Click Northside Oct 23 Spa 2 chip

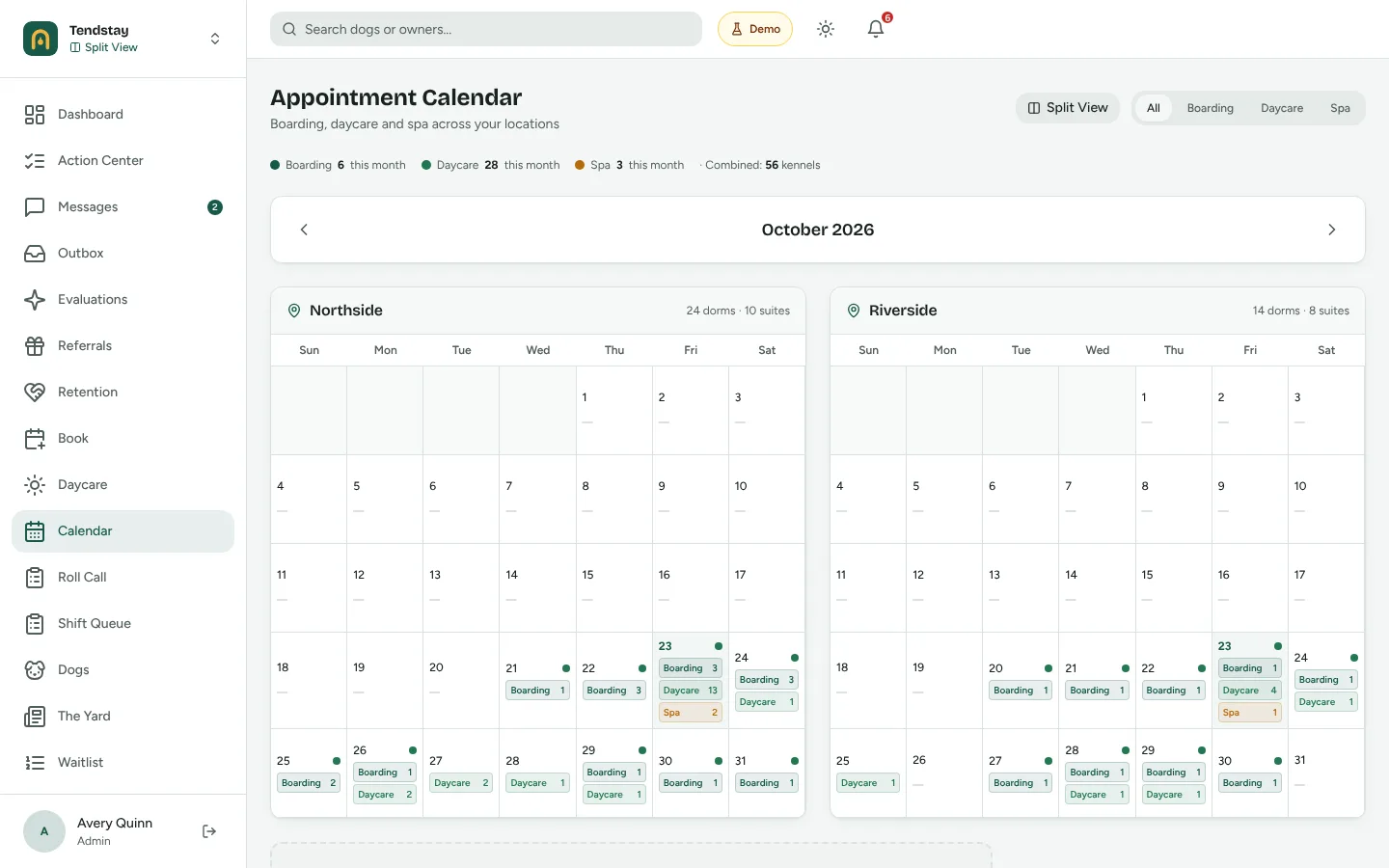point(691,713)
